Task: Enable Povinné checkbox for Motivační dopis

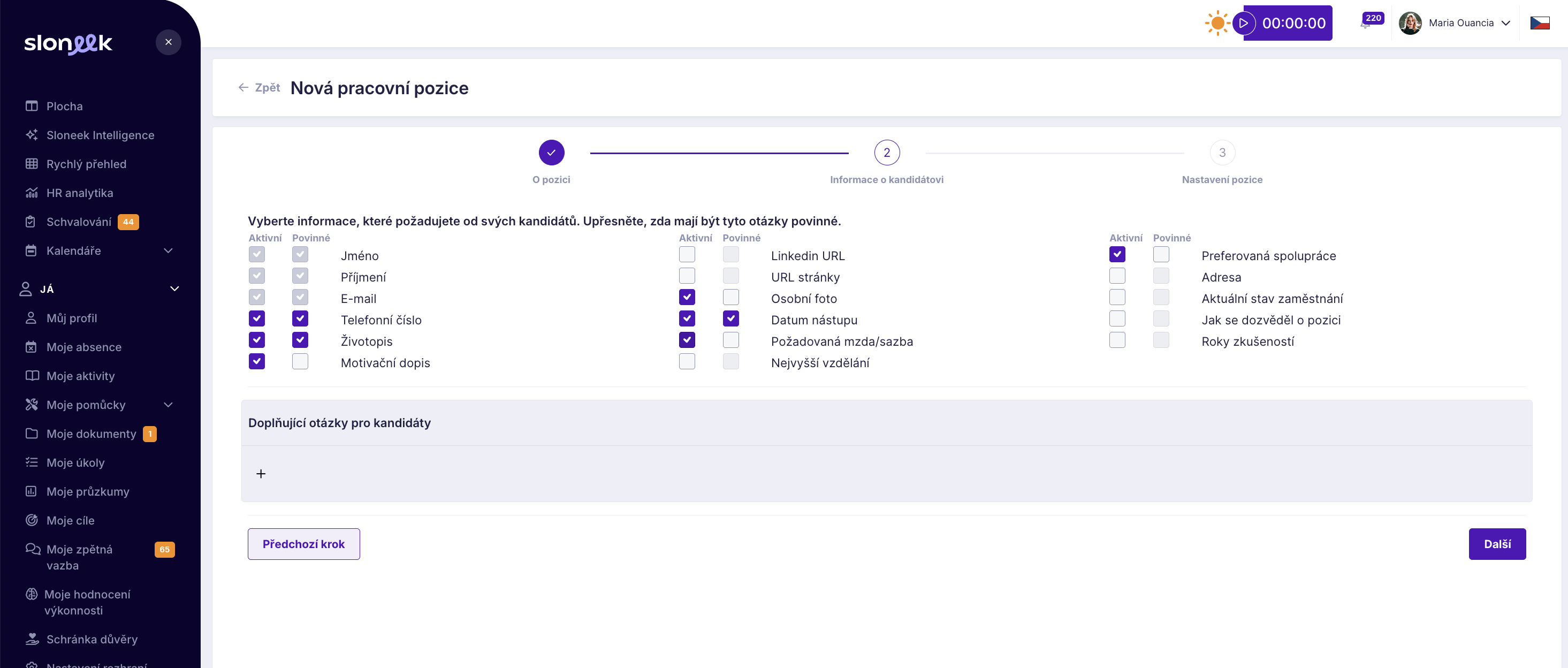Action: coord(300,361)
